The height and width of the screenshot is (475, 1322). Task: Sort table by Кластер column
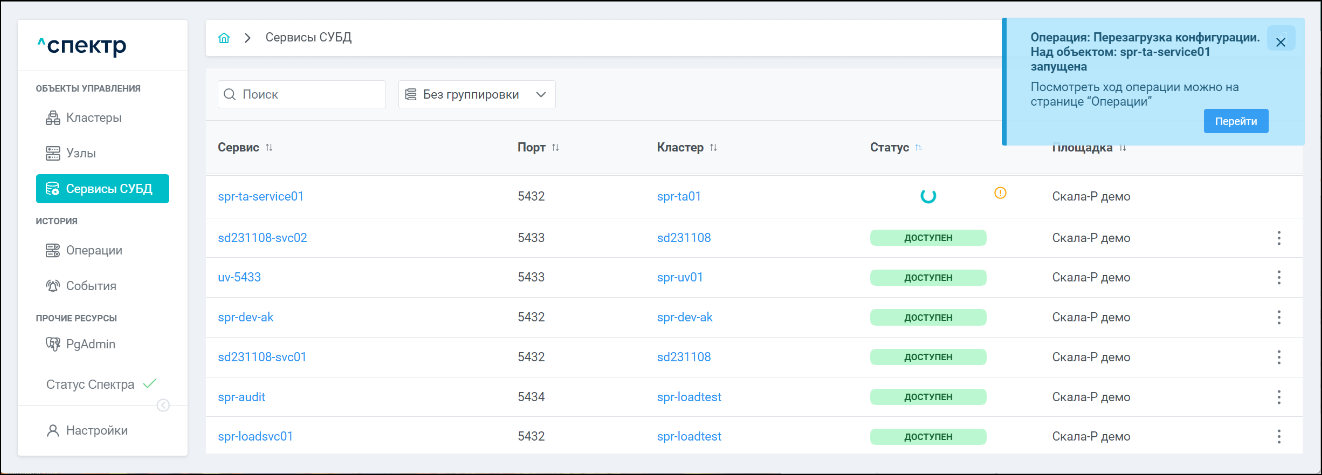pyautogui.click(x=713, y=148)
